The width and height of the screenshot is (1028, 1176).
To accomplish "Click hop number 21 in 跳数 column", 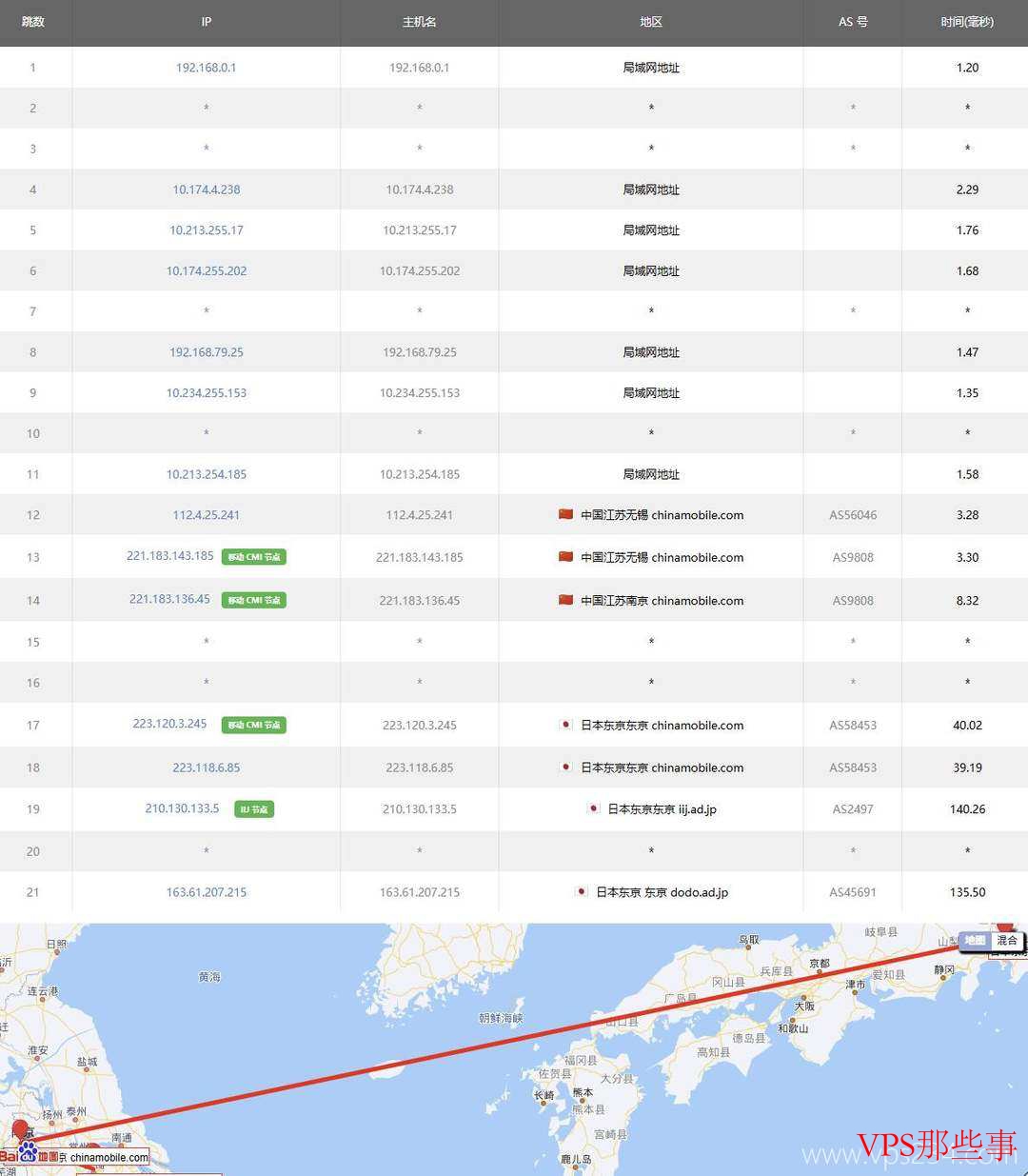I will (x=33, y=892).
